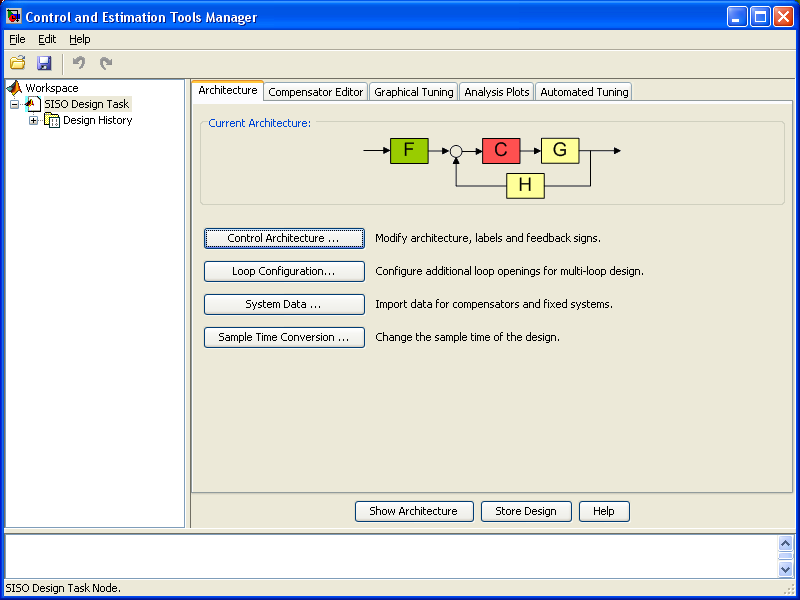Screen dimensions: 800x600
Task: Click the 'Current Architecture:' label
Action: click(259, 123)
